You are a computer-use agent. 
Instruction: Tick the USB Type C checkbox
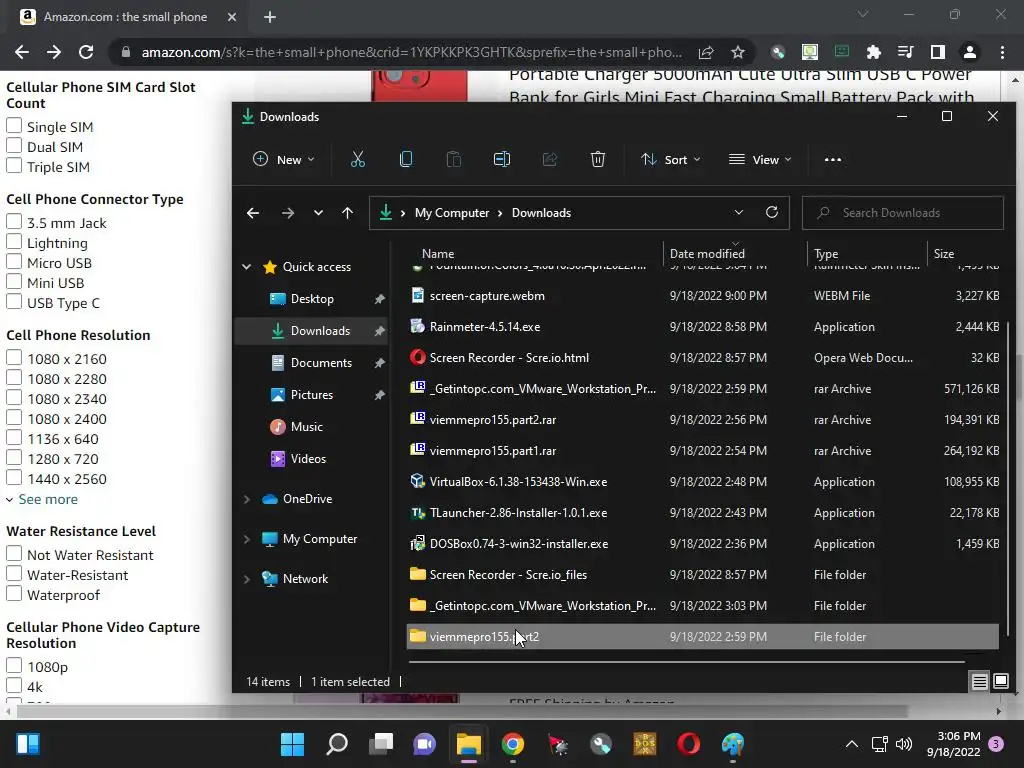pos(14,302)
